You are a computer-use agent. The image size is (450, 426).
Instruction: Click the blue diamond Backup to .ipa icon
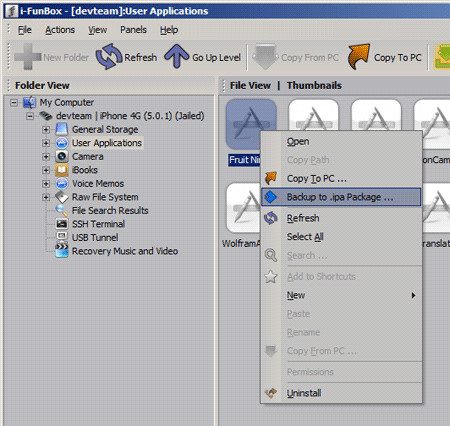(271, 197)
